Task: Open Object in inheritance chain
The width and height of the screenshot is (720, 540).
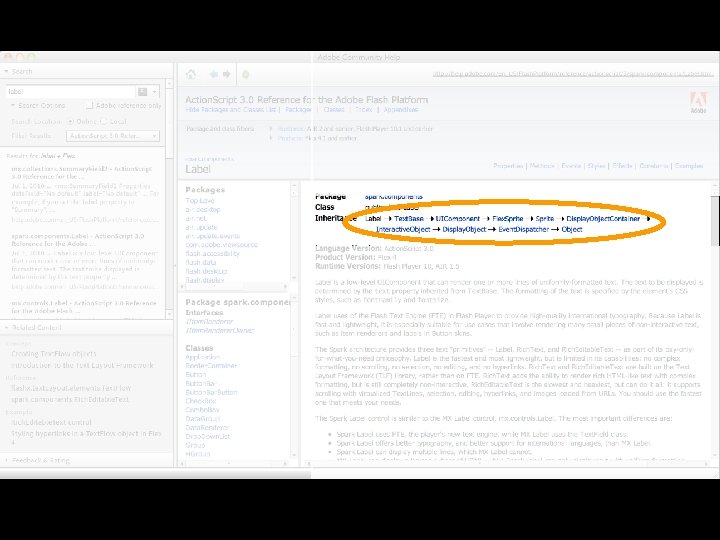Action: click(x=572, y=229)
